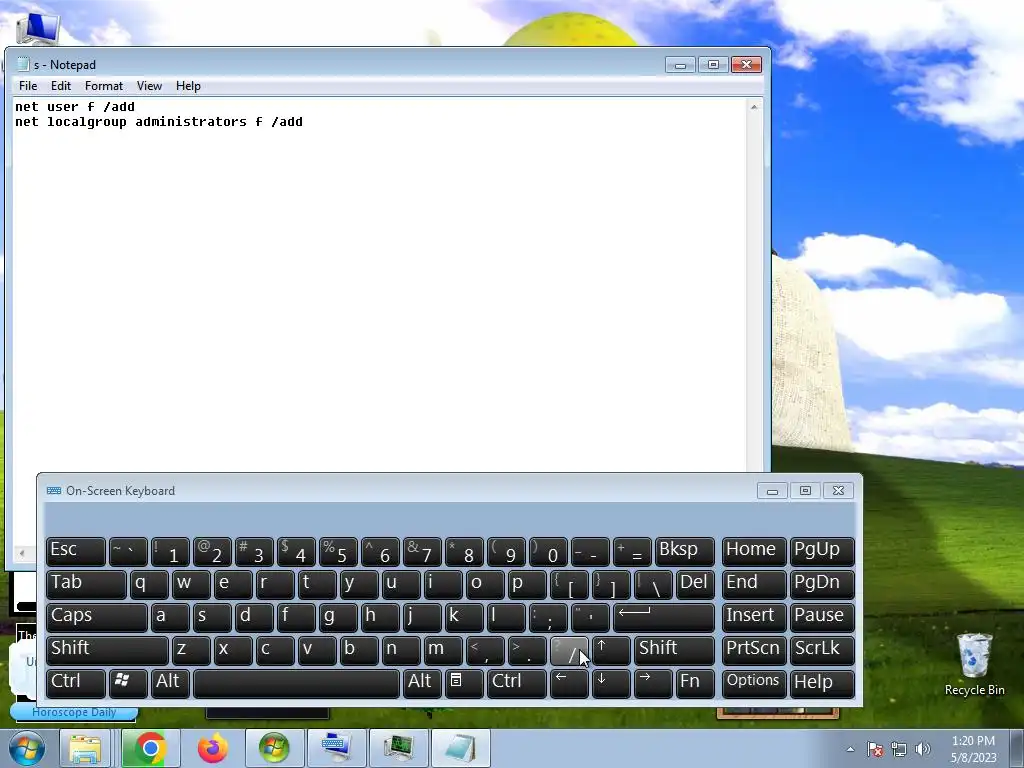This screenshot has width=1024, height=768.
Task: Click the PrtScn key
Action: [x=754, y=650]
